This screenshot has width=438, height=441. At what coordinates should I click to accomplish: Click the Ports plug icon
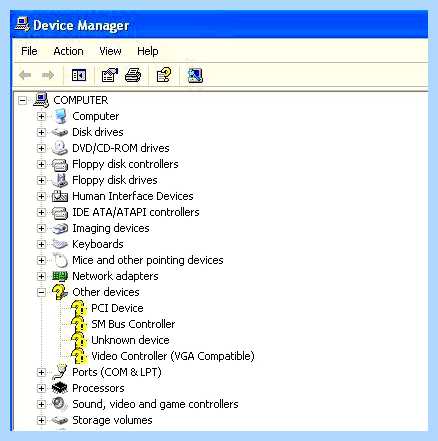[60, 372]
